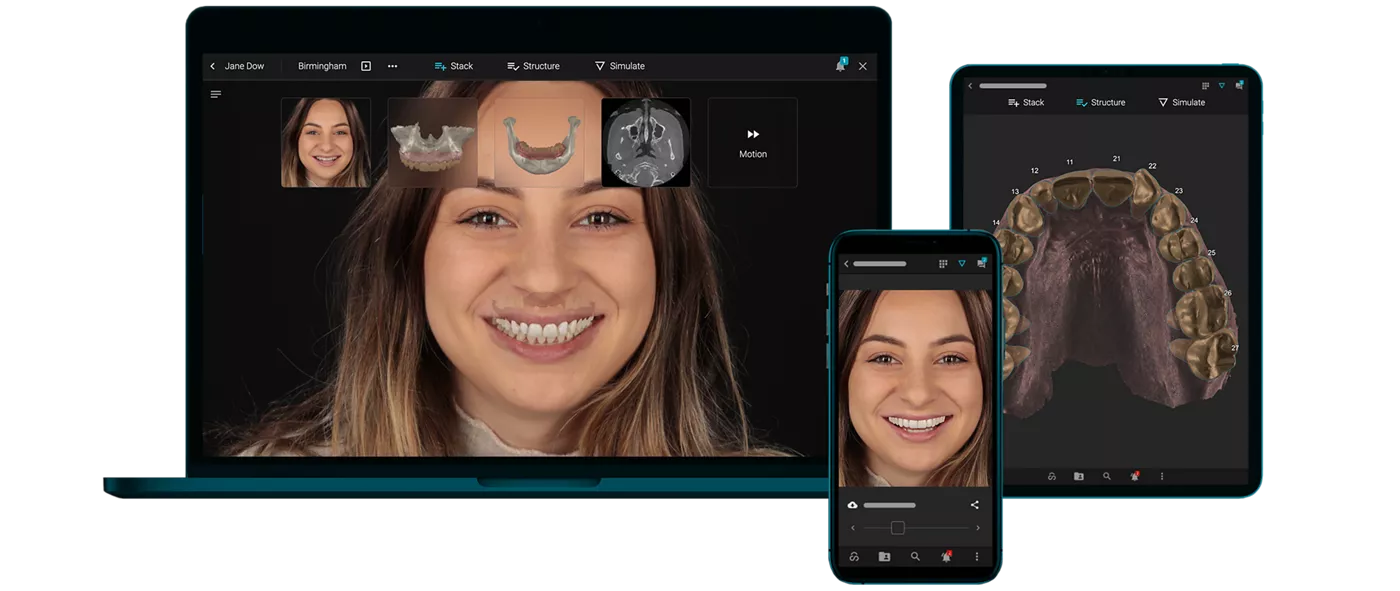Select tooth label 26 on the tablet
The height and width of the screenshot is (591, 1400).
click(x=1227, y=293)
